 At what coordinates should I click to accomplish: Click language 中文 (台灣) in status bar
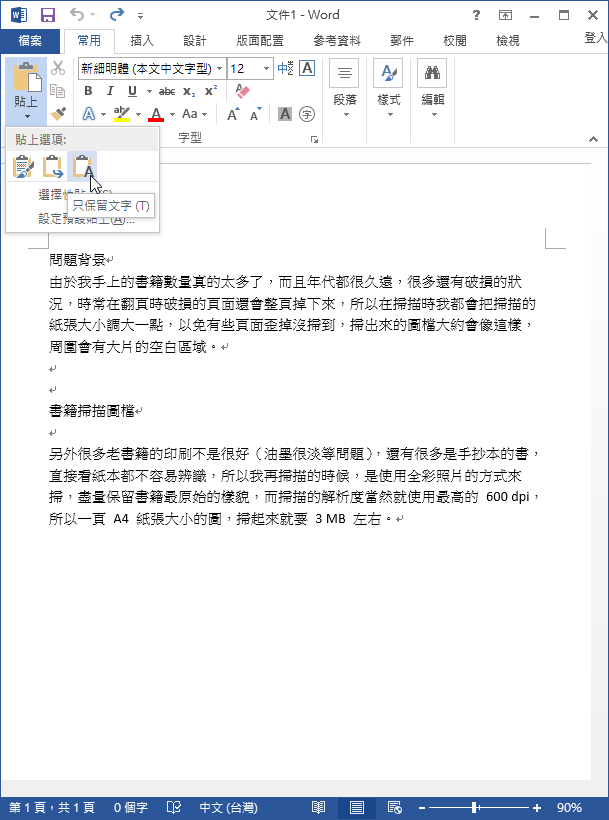[228, 808]
